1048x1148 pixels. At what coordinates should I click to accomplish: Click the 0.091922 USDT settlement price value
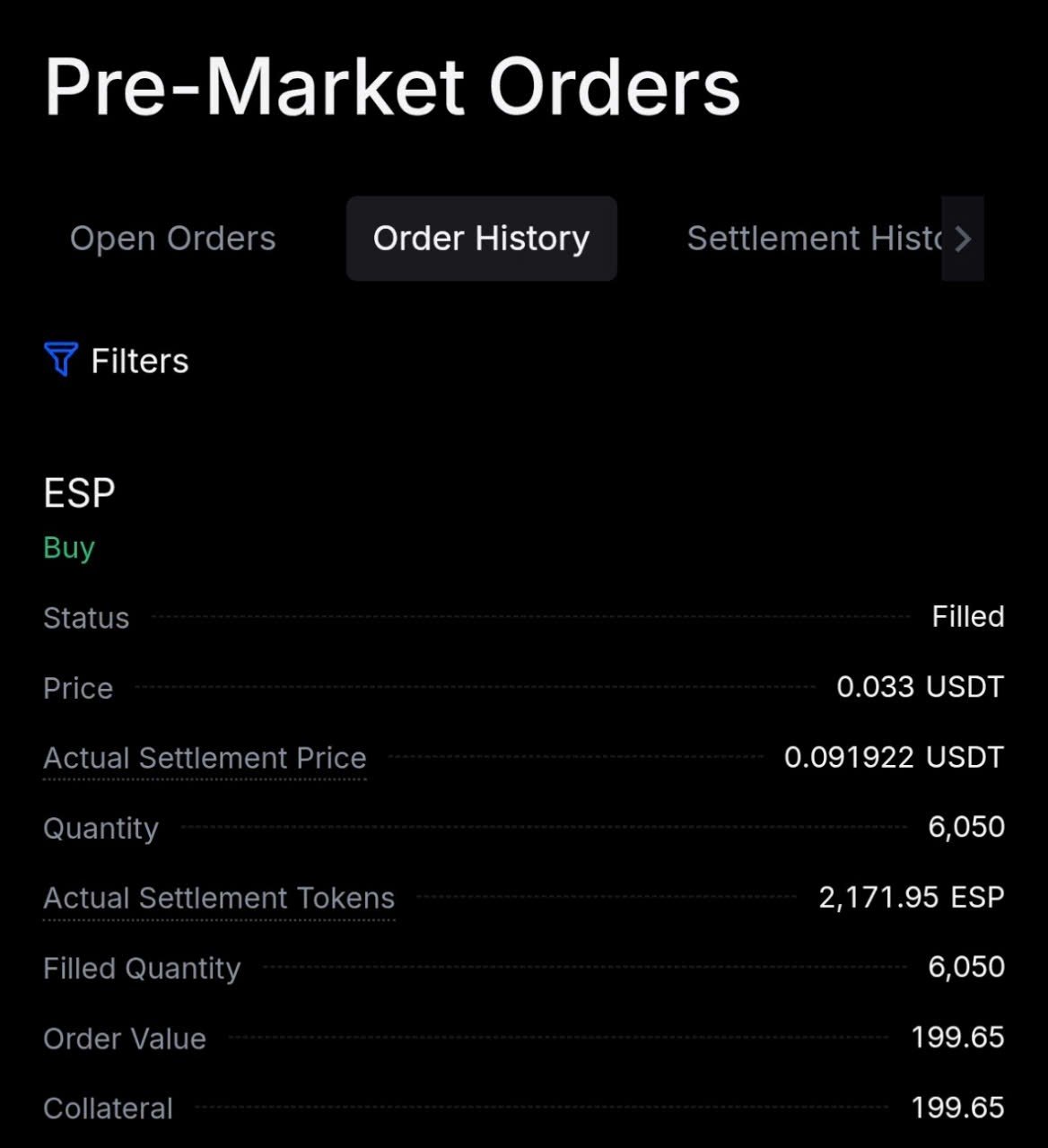pos(894,757)
